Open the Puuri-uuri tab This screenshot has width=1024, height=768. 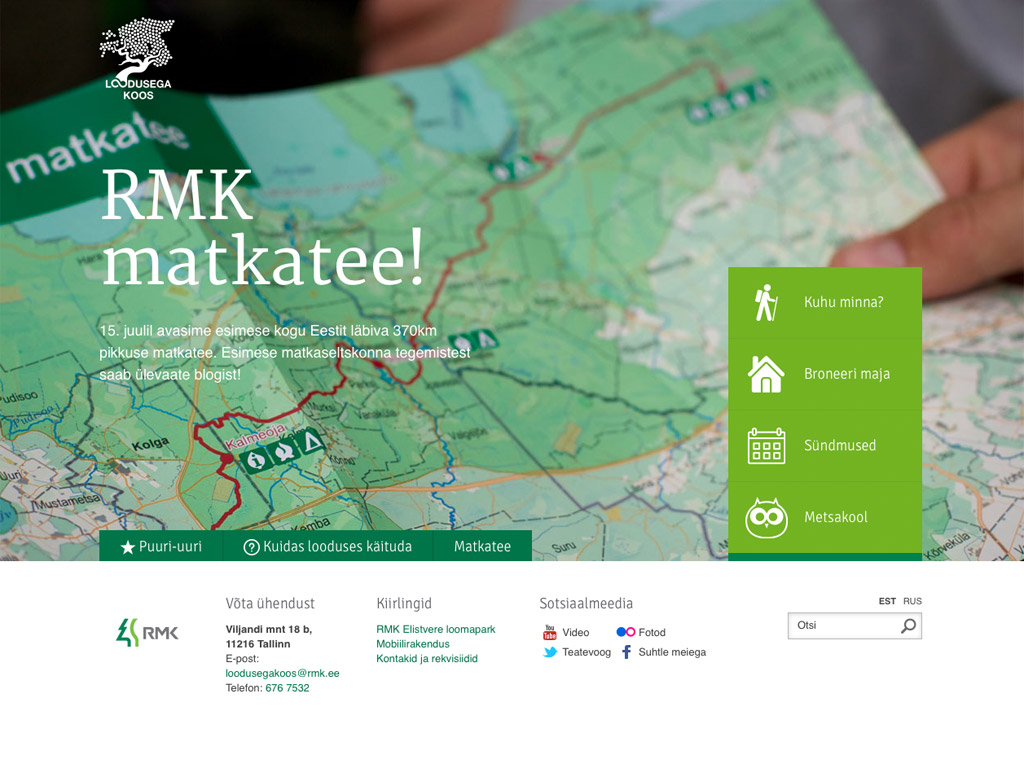(x=161, y=546)
